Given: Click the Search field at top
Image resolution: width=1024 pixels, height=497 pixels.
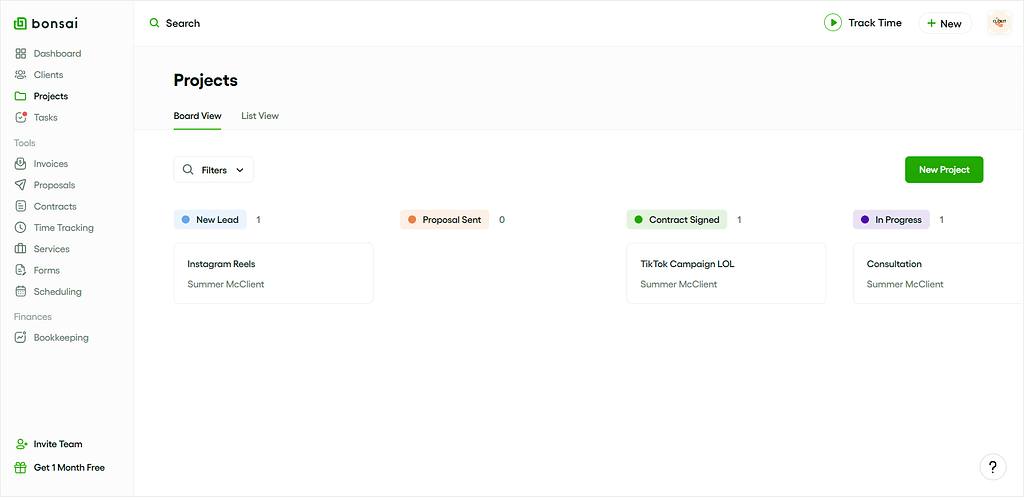Looking at the screenshot, I should (x=175, y=24).
